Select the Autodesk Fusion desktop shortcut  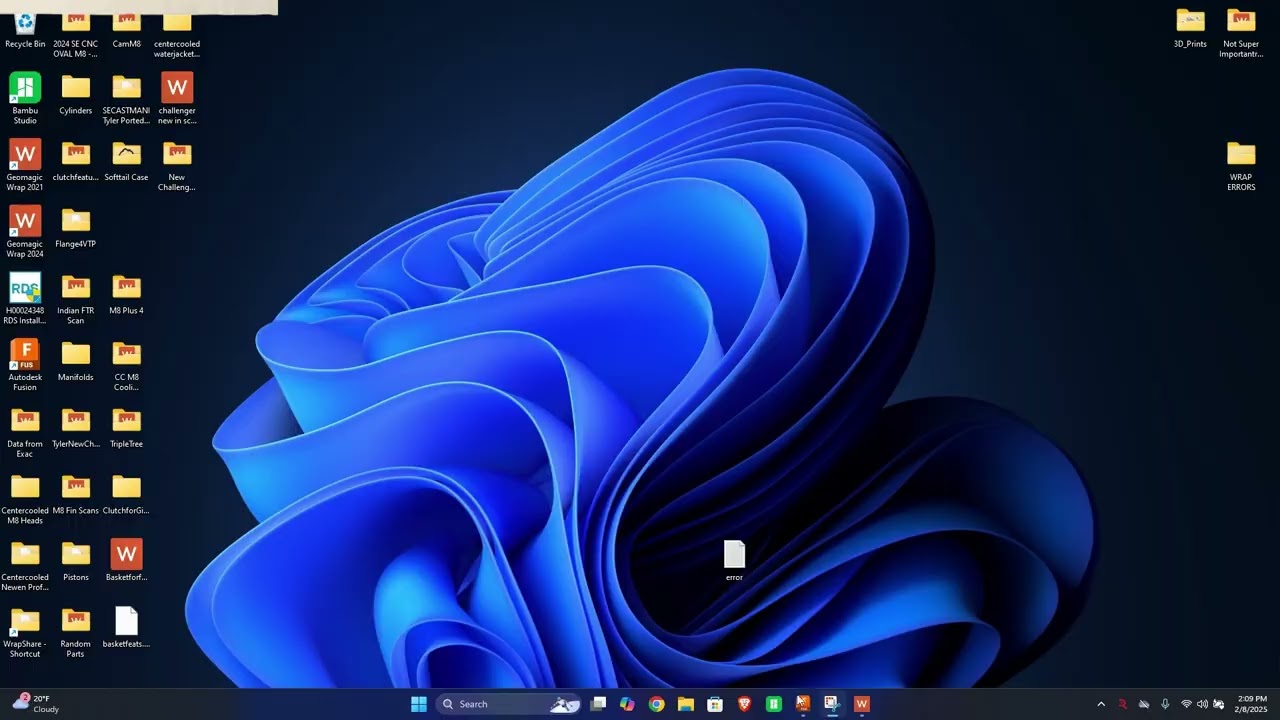(x=25, y=365)
